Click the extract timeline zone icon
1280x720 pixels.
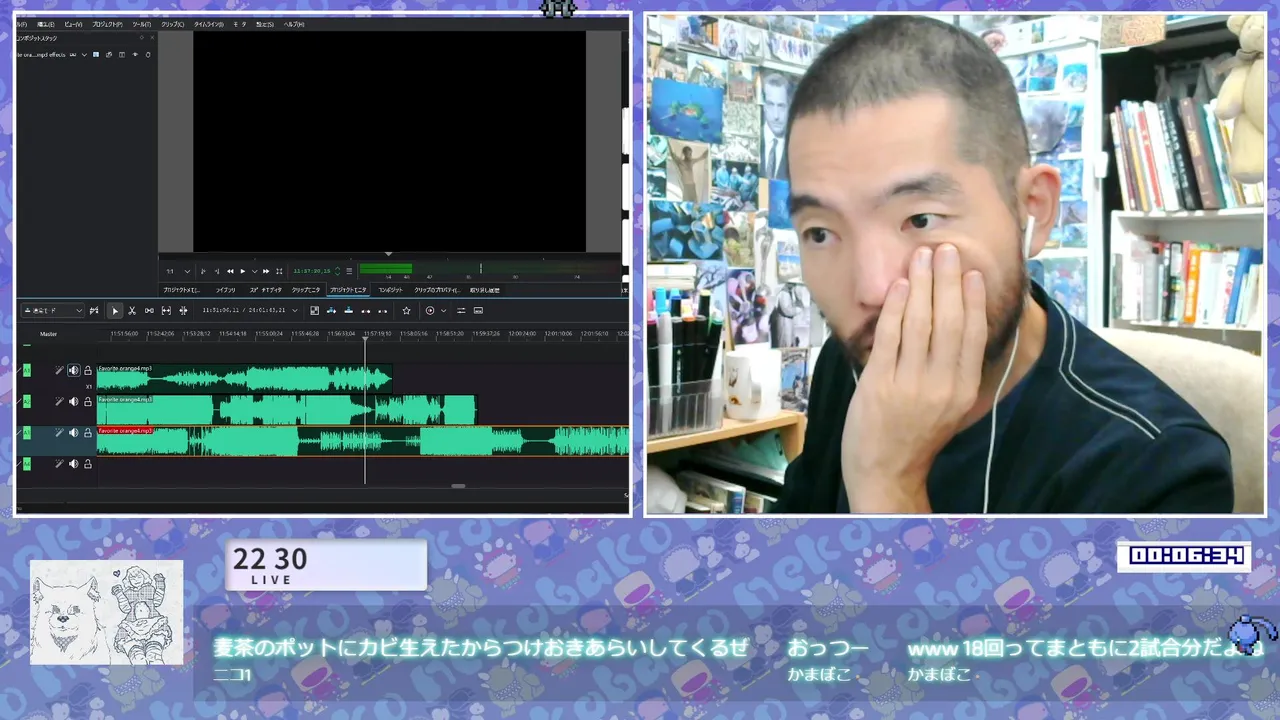(x=365, y=310)
